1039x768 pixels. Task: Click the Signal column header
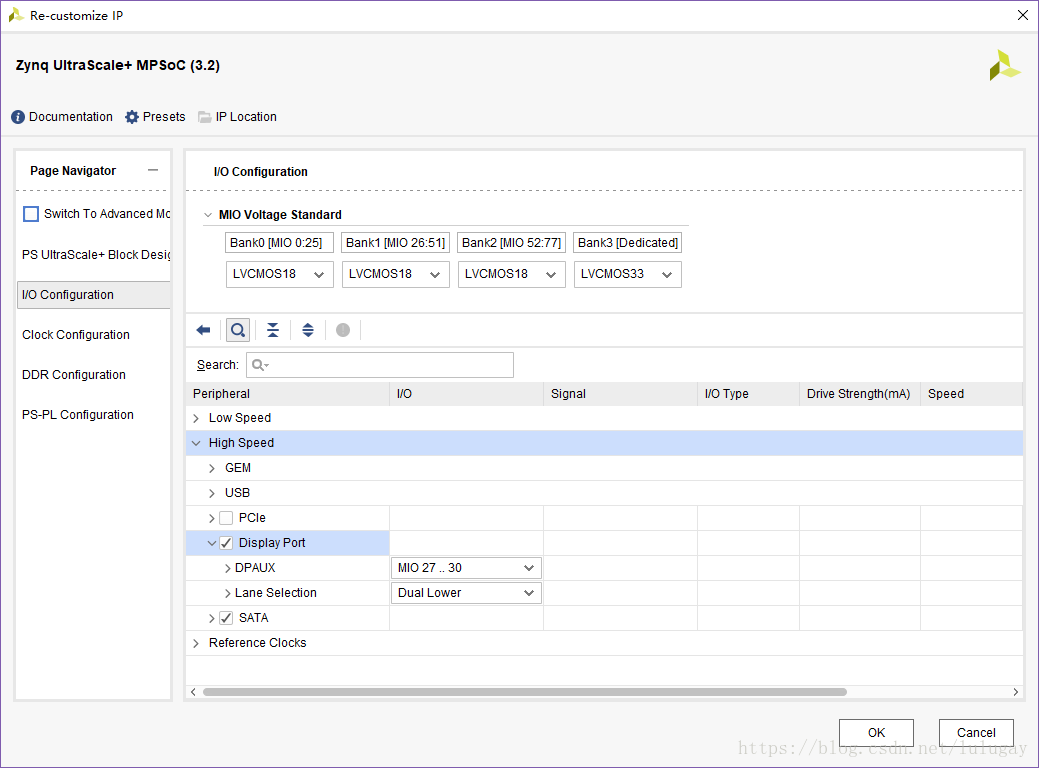point(620,394)
